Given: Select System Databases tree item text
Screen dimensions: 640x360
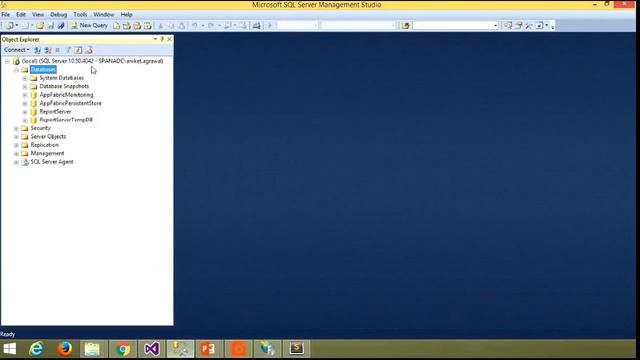Looking at the screenshot, I should pyautogui.click(x=62, y=78).
